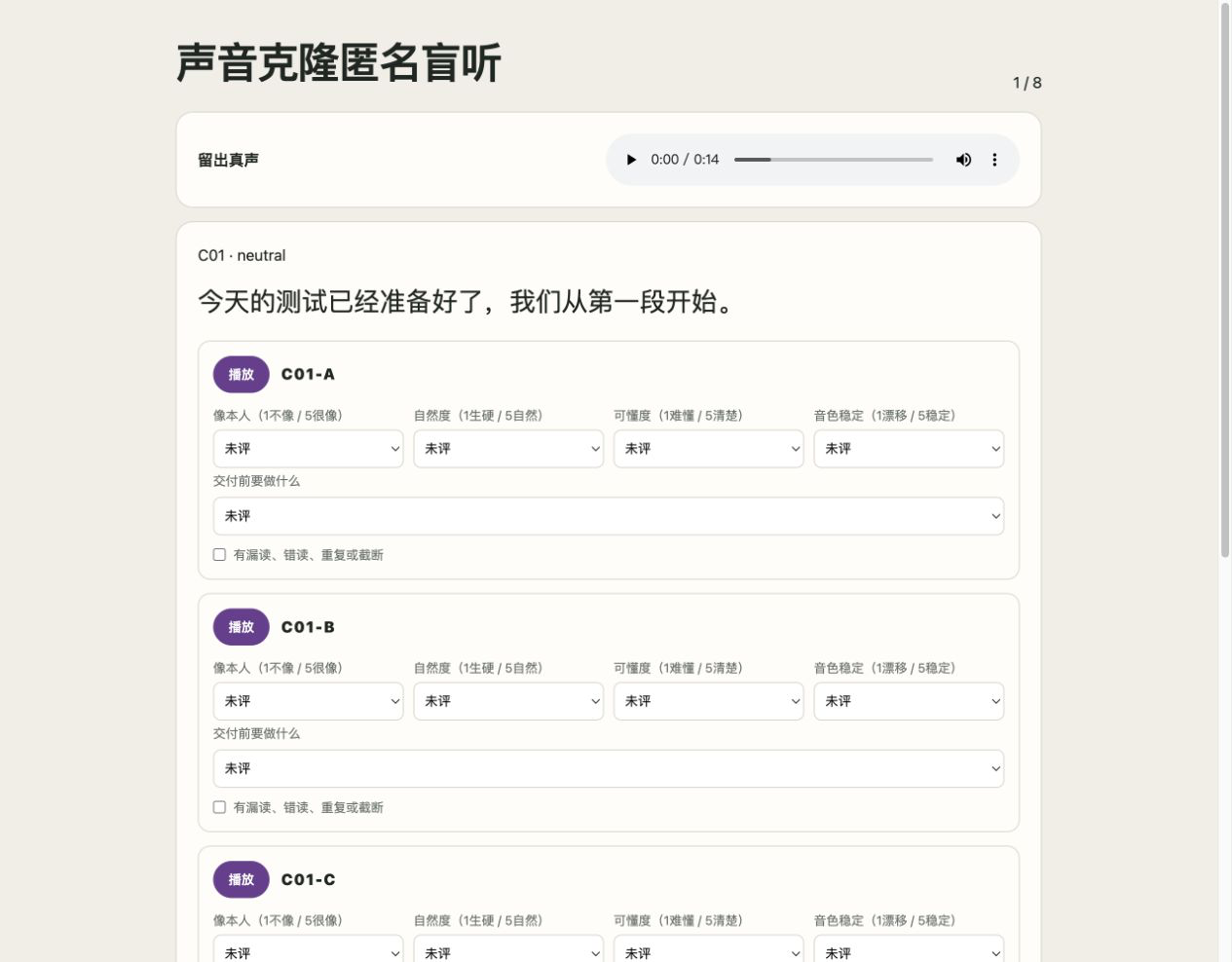The image size is (1232, 962).
Task: Open C01-C 音色稳定 rating dropdown
Action: click(x=909, y=949)
